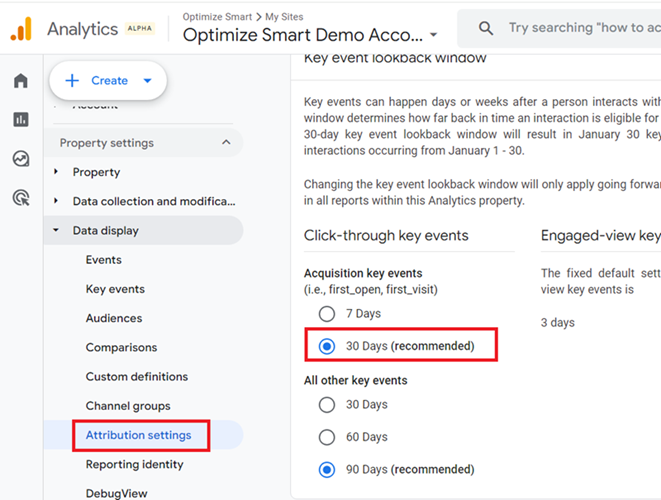Expand the Property tree item
661x500 pixels.
click(x=56, y=172)
